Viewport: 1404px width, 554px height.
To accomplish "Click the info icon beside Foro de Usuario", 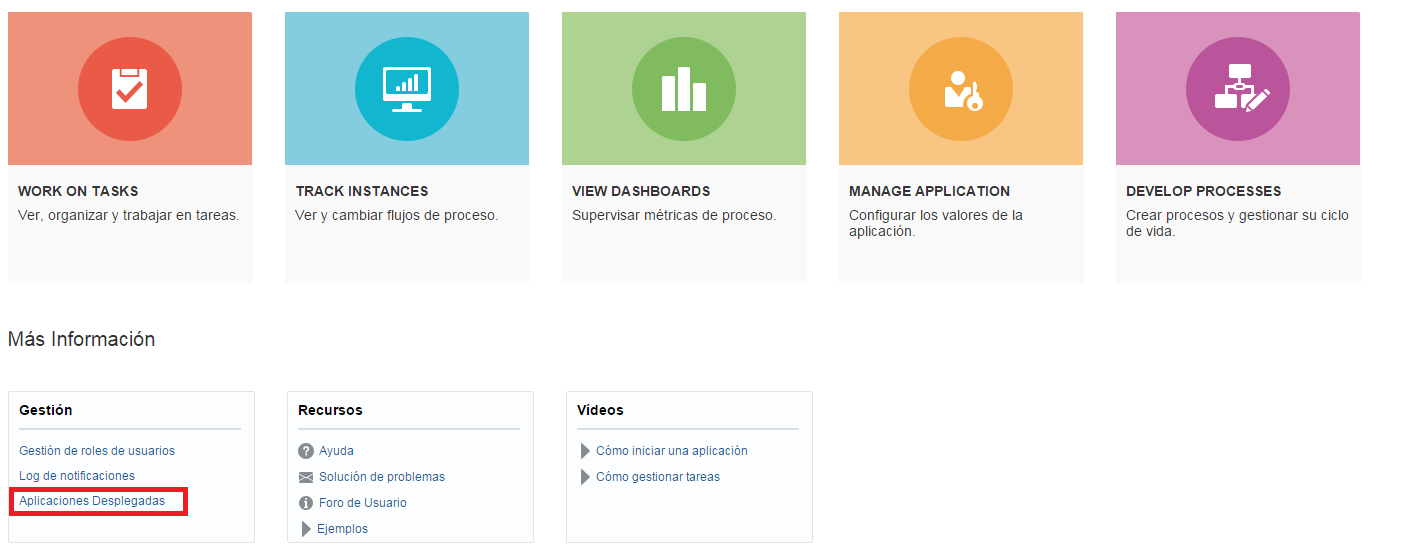I will [306, 503].
